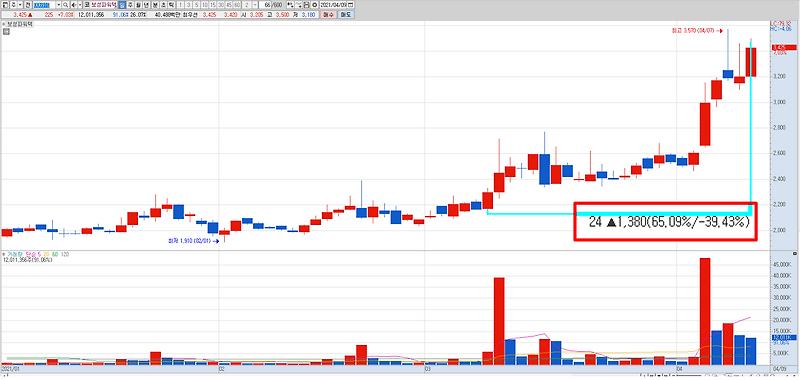
Task: Choose the 30 interval button
Action: coord(221,5)
